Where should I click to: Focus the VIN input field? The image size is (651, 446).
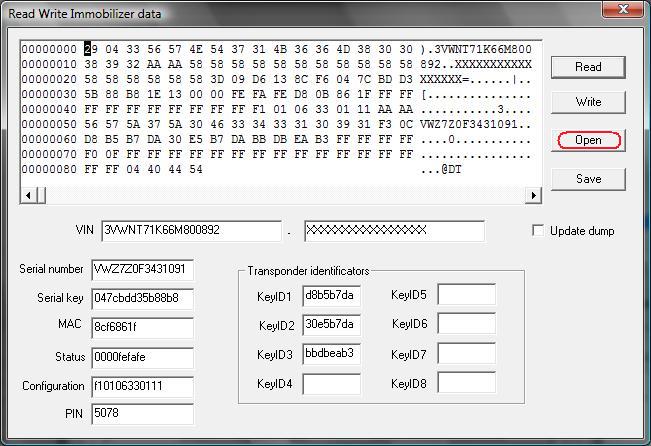[x=191, y=231]
